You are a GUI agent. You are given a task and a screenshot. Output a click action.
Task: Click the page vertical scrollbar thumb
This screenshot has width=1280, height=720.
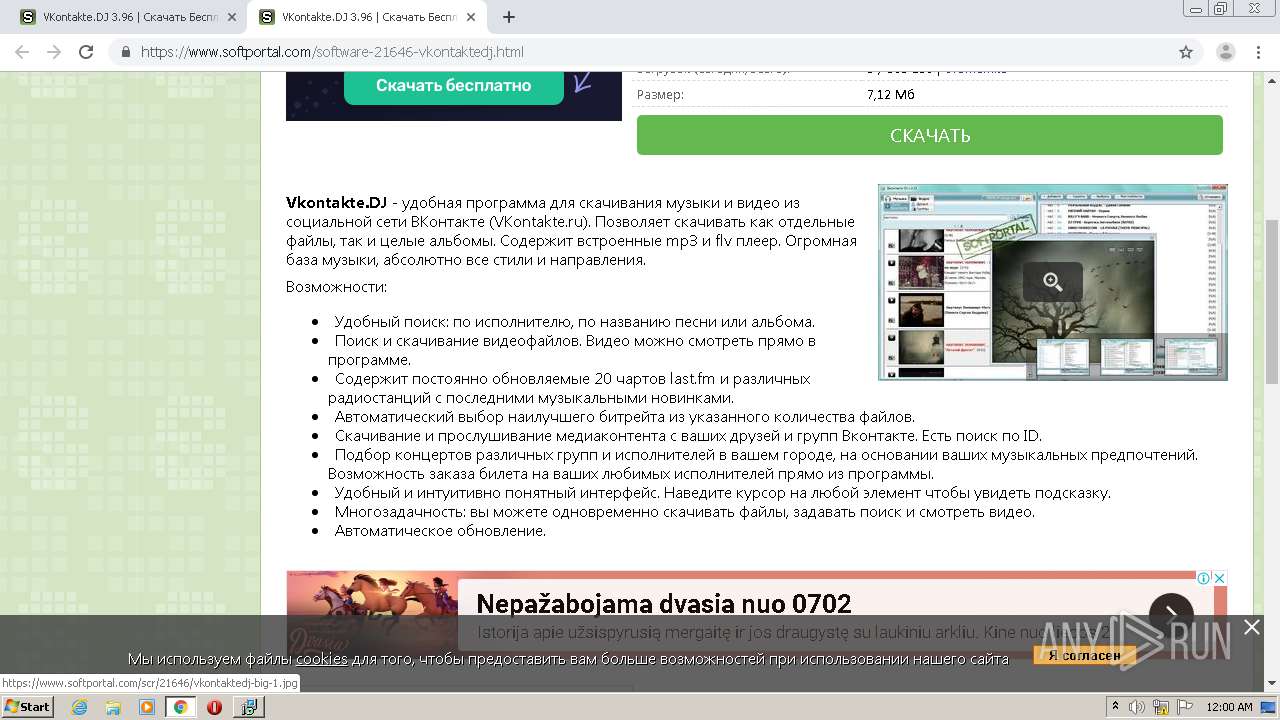coord(1272,301)
